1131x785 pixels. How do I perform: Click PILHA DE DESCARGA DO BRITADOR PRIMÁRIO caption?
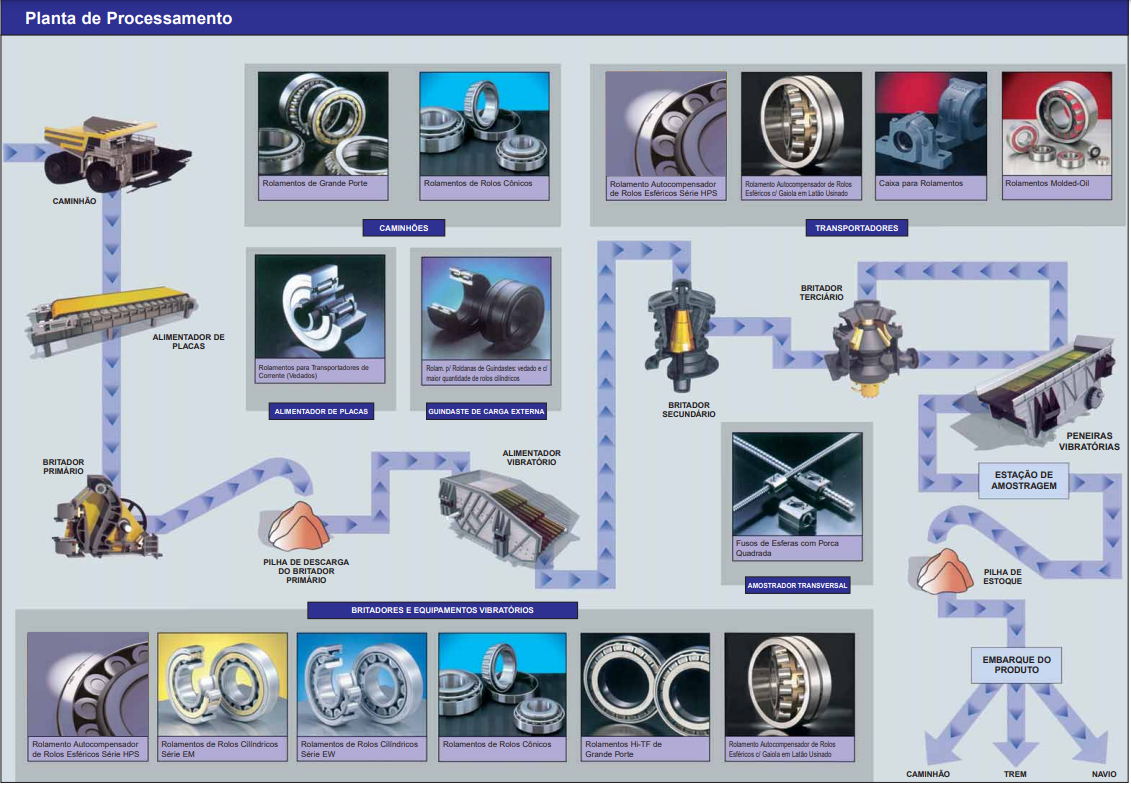coord(306,571)
